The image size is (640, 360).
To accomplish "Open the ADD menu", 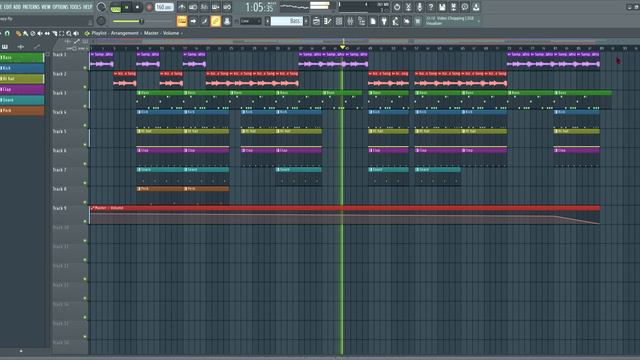I will click(17, 7).
